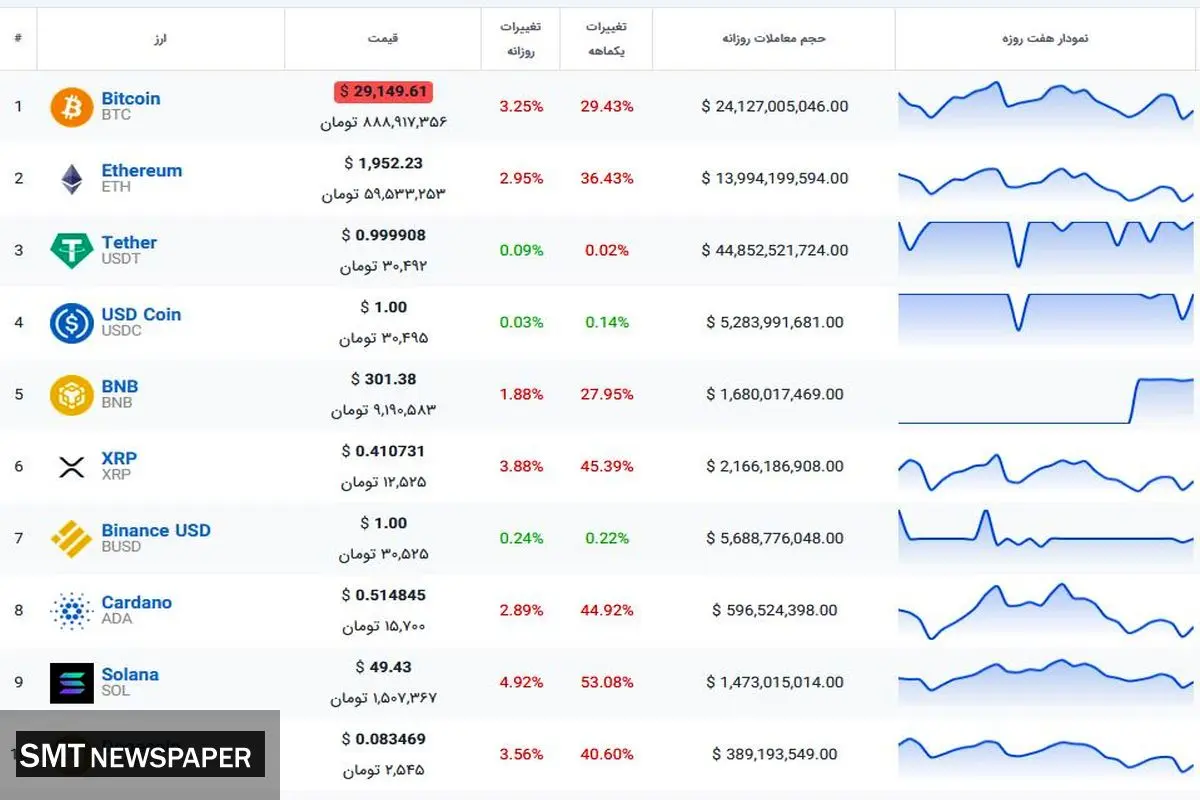Click BNB volume $ 1,680,017,469.00

click(774, 394)
